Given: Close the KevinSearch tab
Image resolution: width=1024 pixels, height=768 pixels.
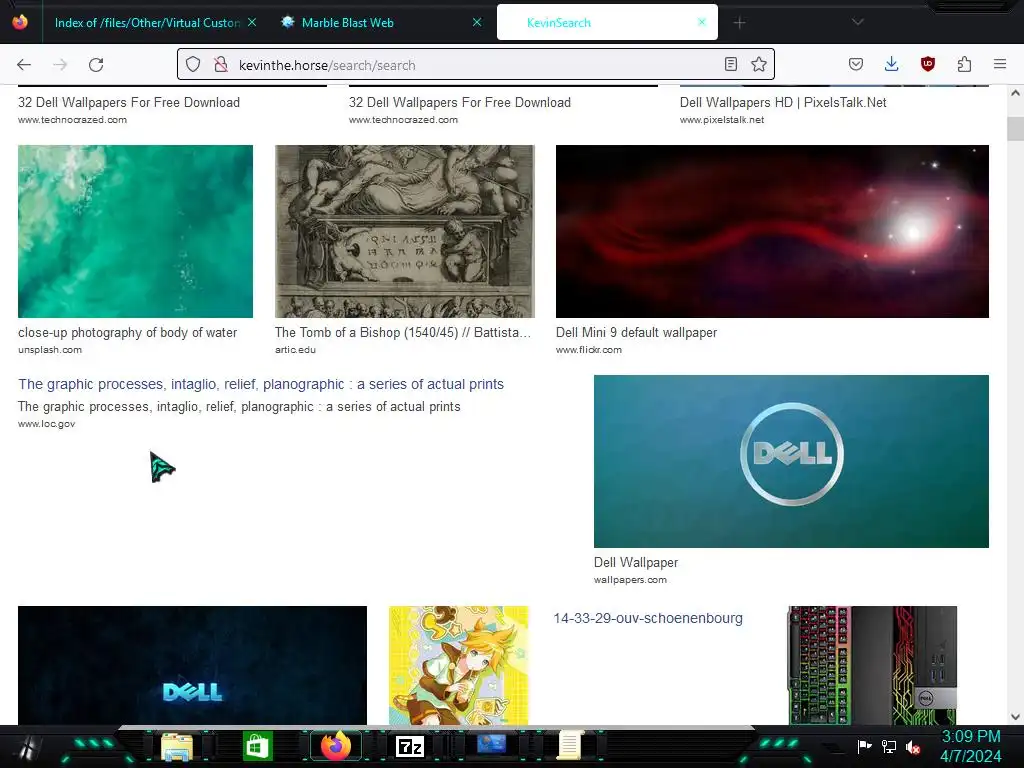Looking at the screenshot, I should pos(702,22).
